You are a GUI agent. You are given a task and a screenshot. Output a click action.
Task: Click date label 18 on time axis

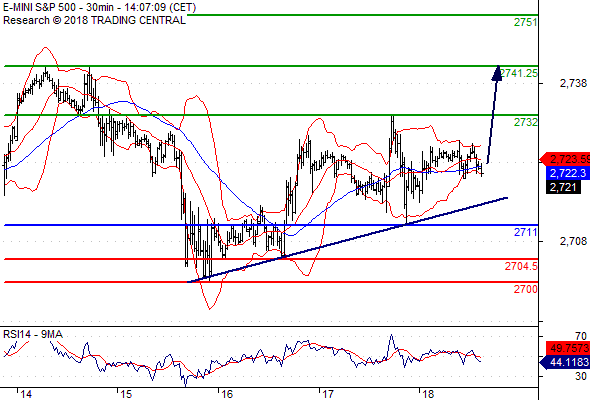[428, 394]
